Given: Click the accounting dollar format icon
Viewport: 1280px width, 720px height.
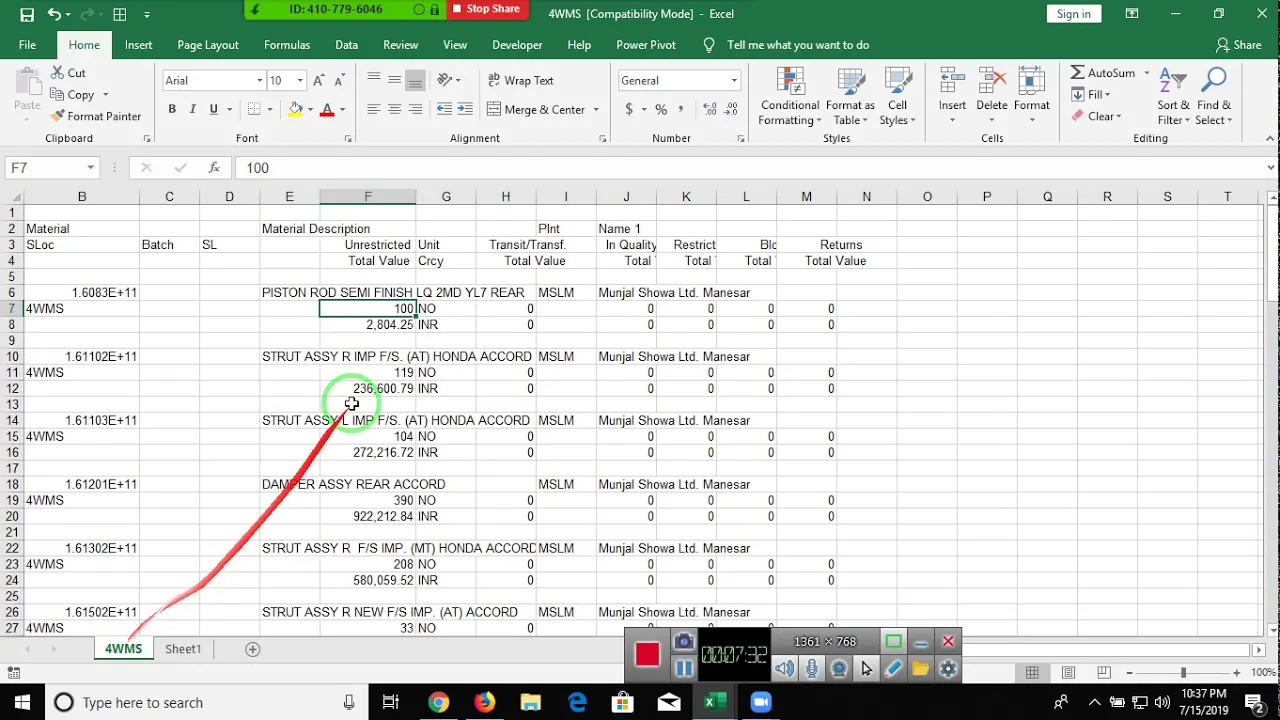Looking at the screenshot, I should click(628, 109).
